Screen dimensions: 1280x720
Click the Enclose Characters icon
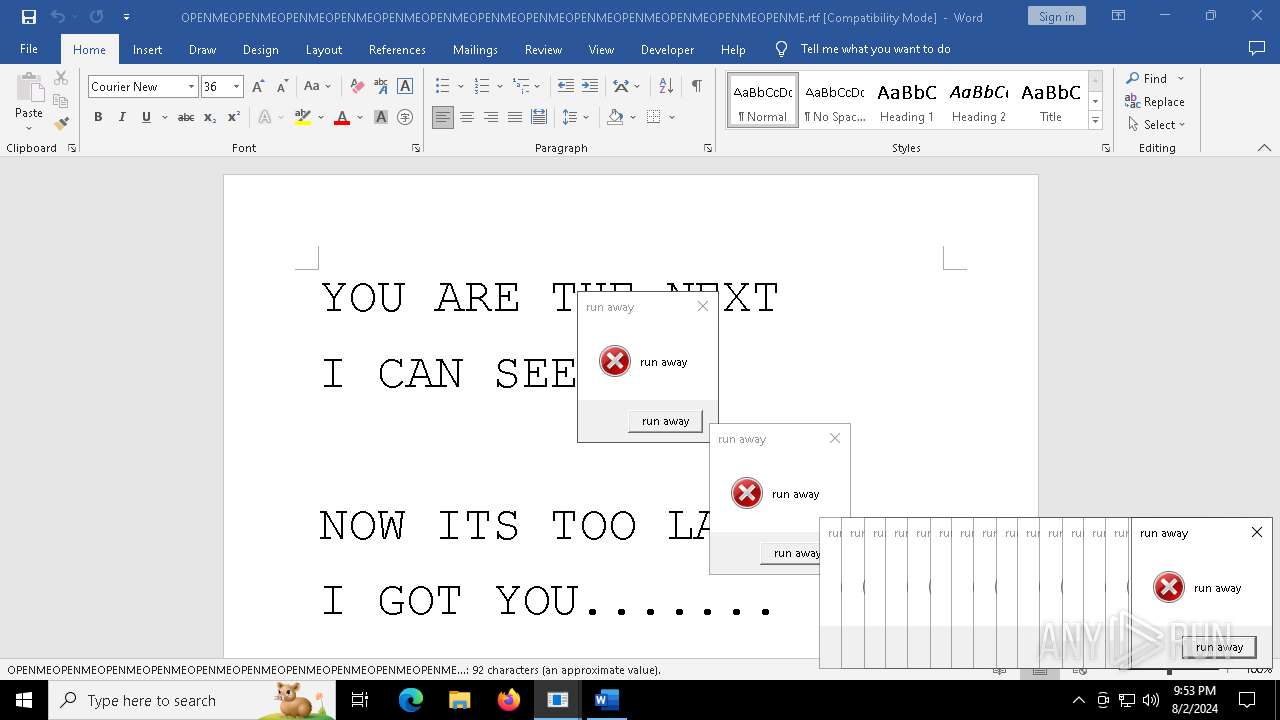click(405, 117)
